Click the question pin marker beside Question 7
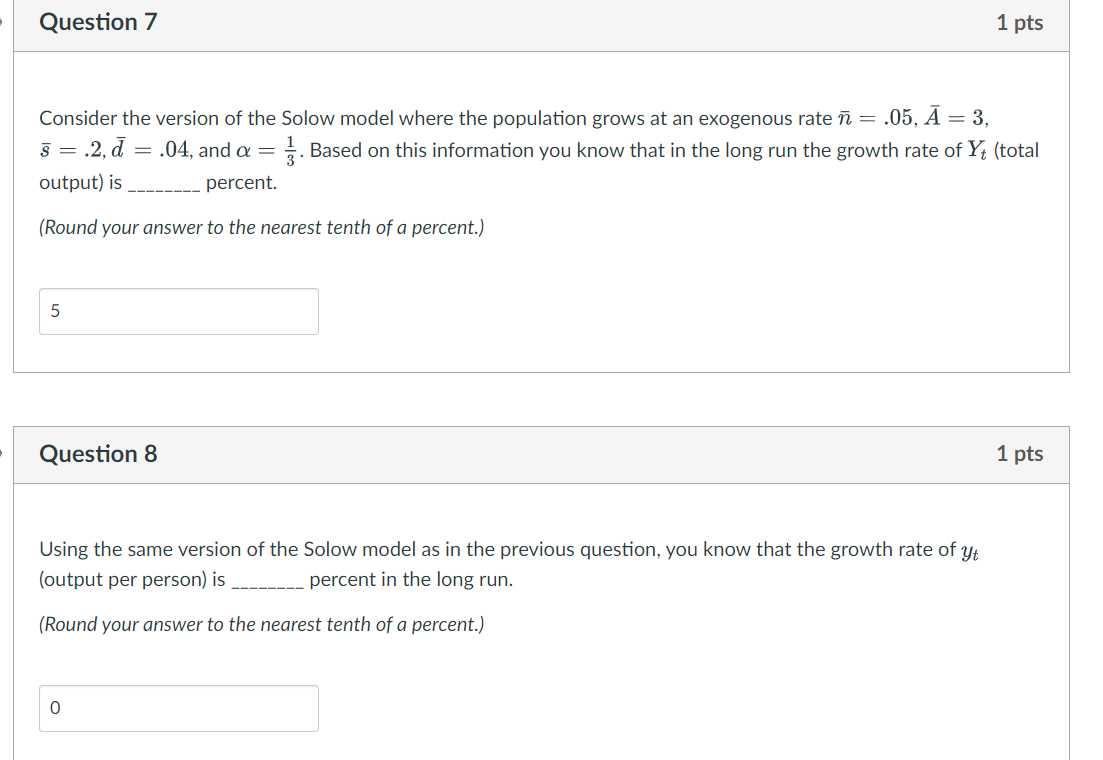This screenshot has width=1103, height=760. point(3,22)
